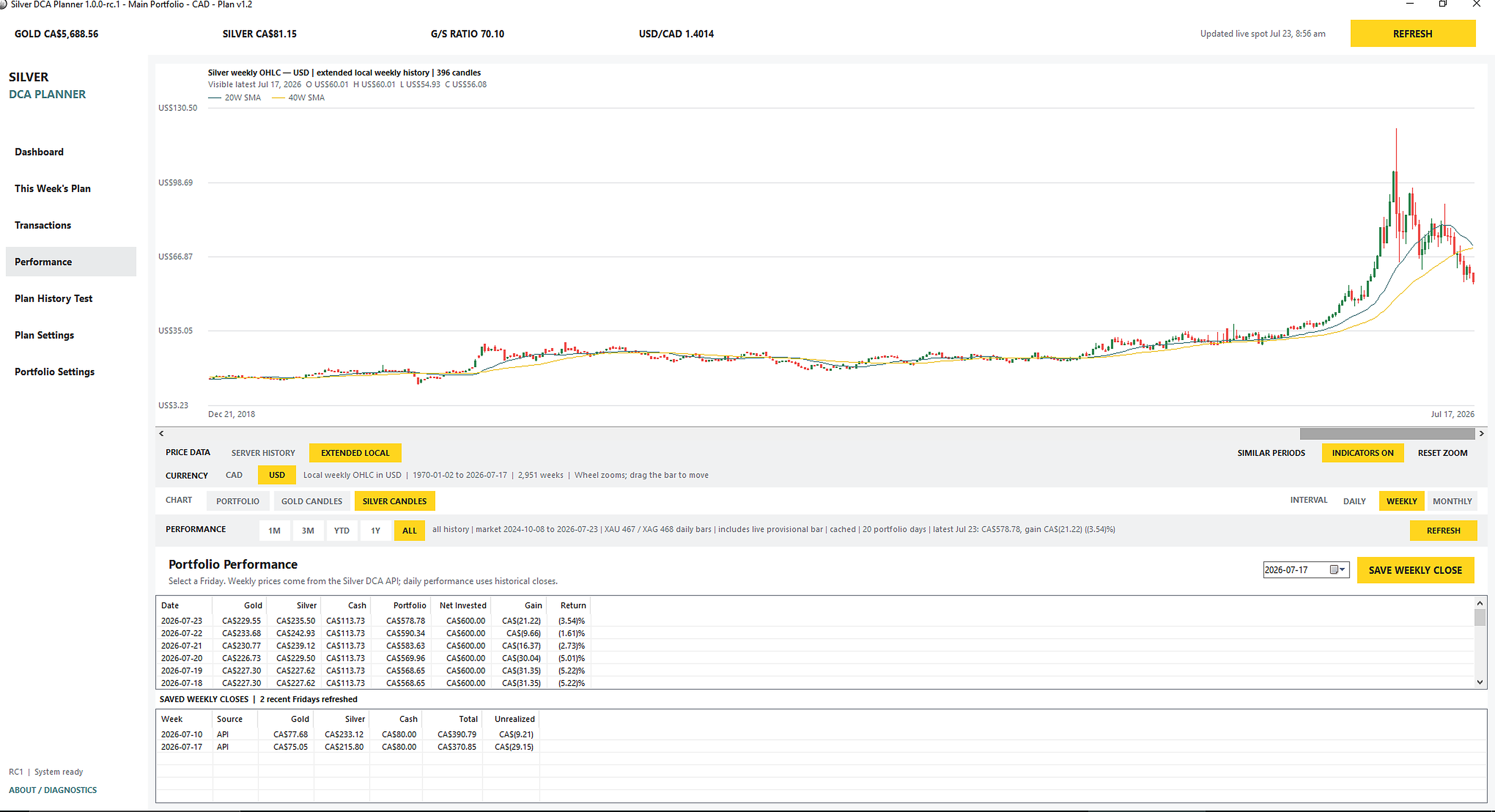Screen dimensions: 1495x812
Task: Click the 40W SMA legend entry
Action: (x=298, y=97)
